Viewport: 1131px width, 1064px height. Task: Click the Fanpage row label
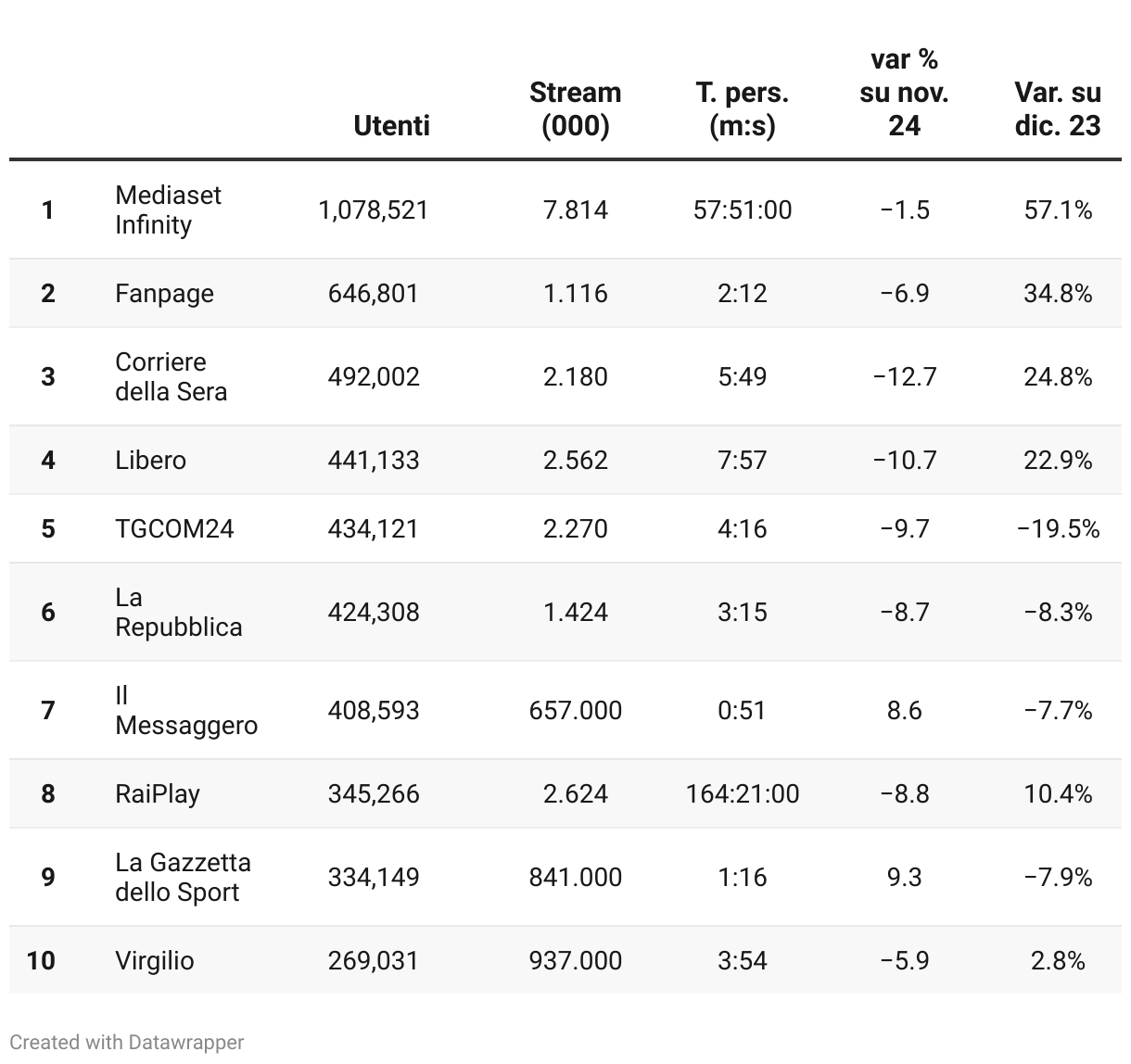point(164,294)
